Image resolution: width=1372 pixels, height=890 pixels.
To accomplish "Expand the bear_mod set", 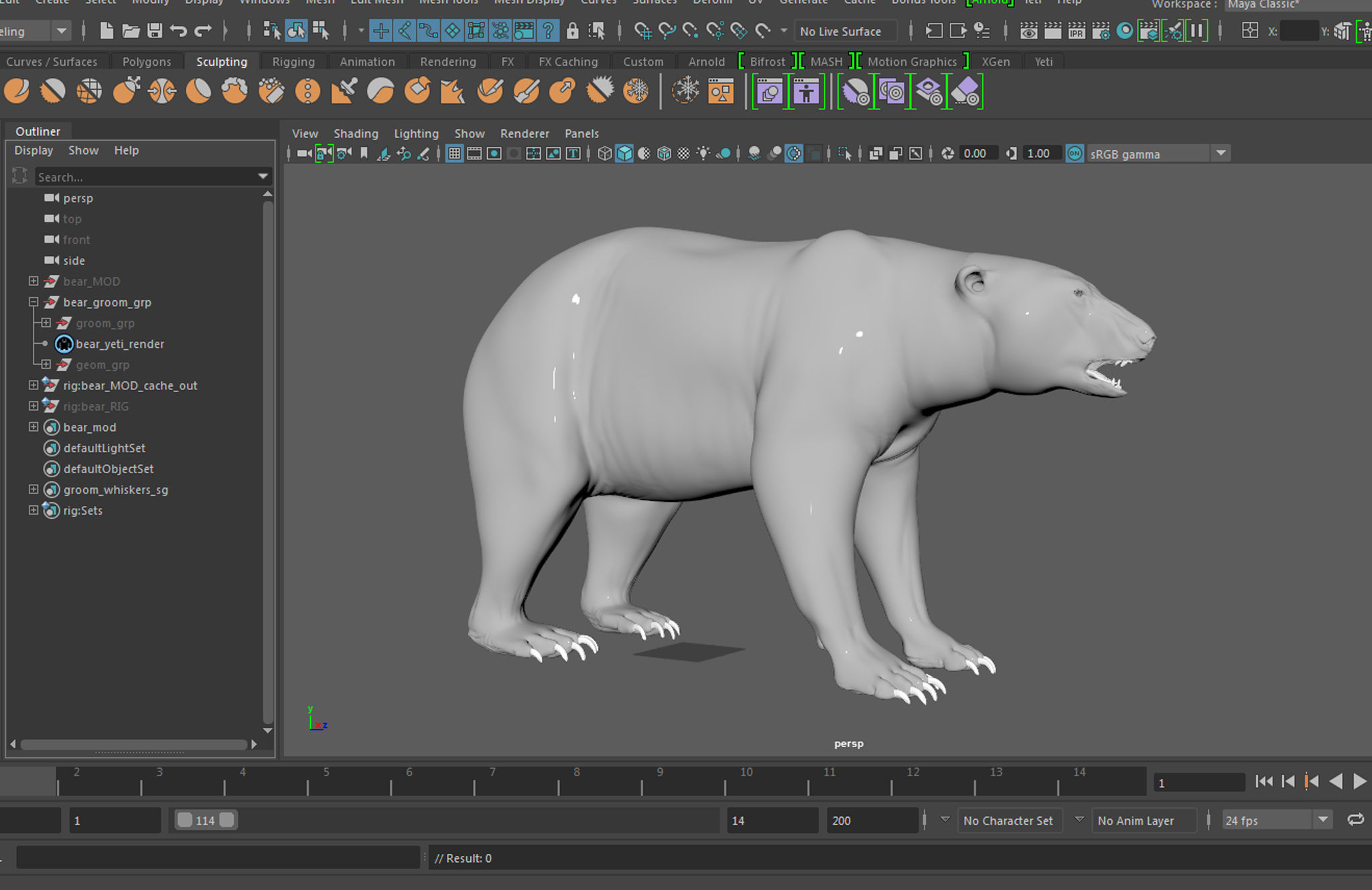I will (33, 426).
